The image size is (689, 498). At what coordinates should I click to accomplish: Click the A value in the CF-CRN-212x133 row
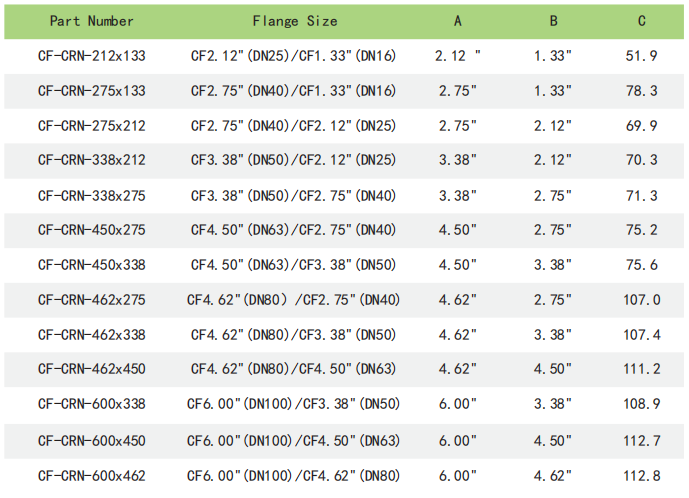(458, 56)
